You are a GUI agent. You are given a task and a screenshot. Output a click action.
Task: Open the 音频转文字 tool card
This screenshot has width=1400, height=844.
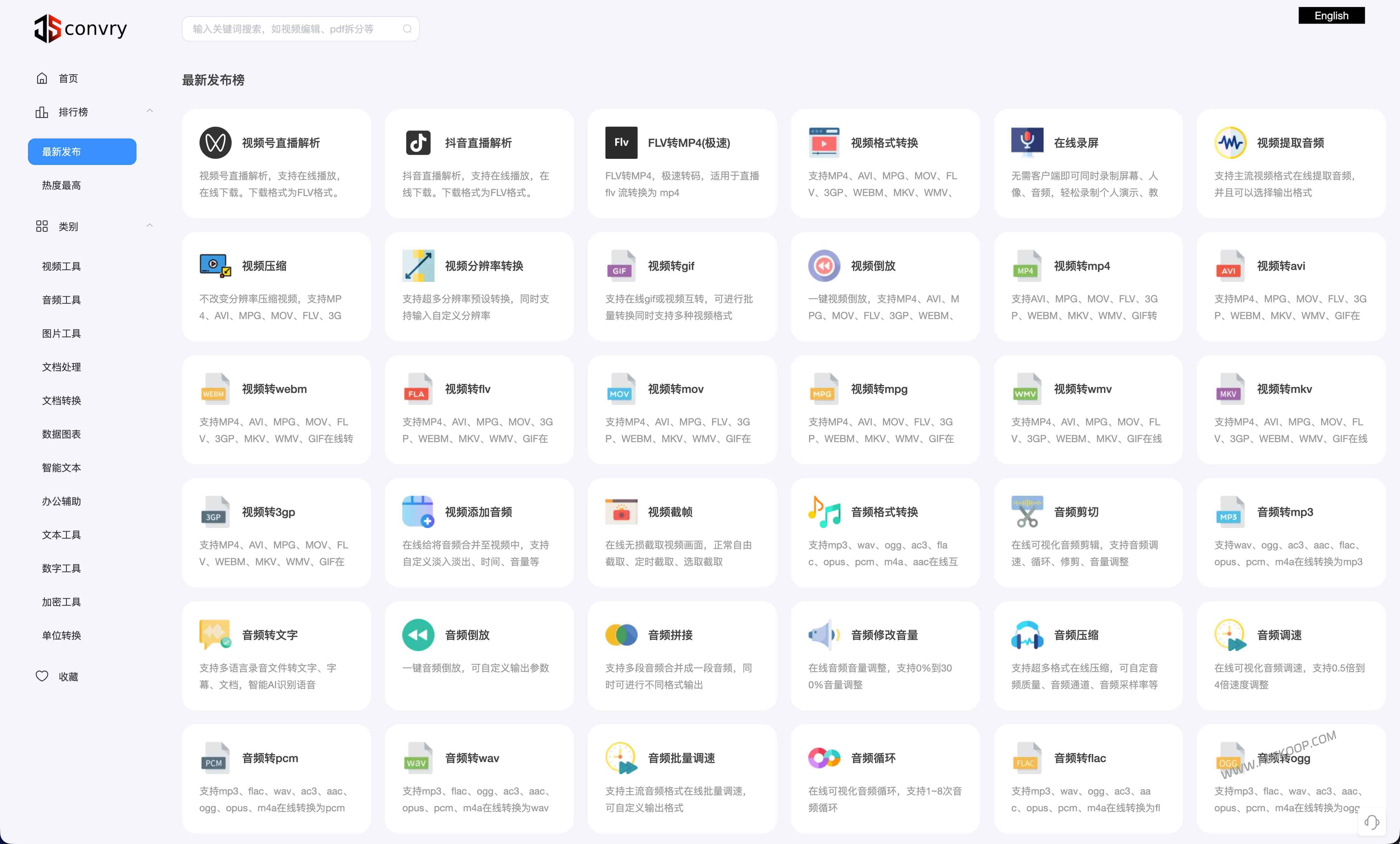[276, 656]
